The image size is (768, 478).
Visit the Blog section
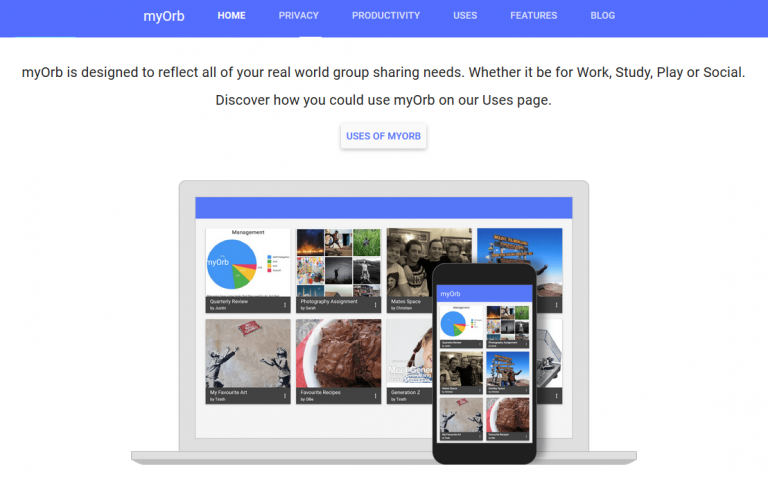(603, 16)
